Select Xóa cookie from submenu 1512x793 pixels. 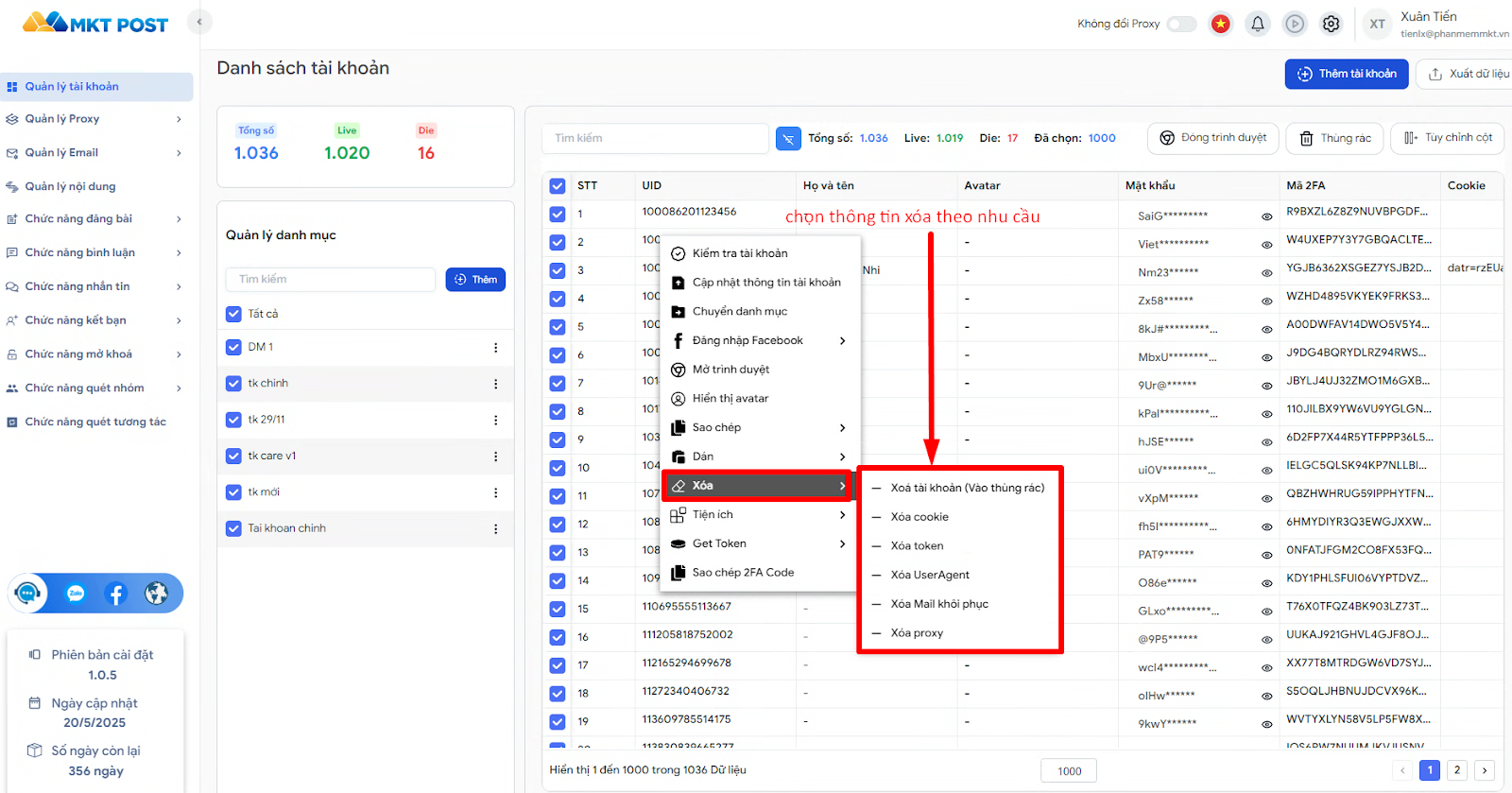(960, 517)
